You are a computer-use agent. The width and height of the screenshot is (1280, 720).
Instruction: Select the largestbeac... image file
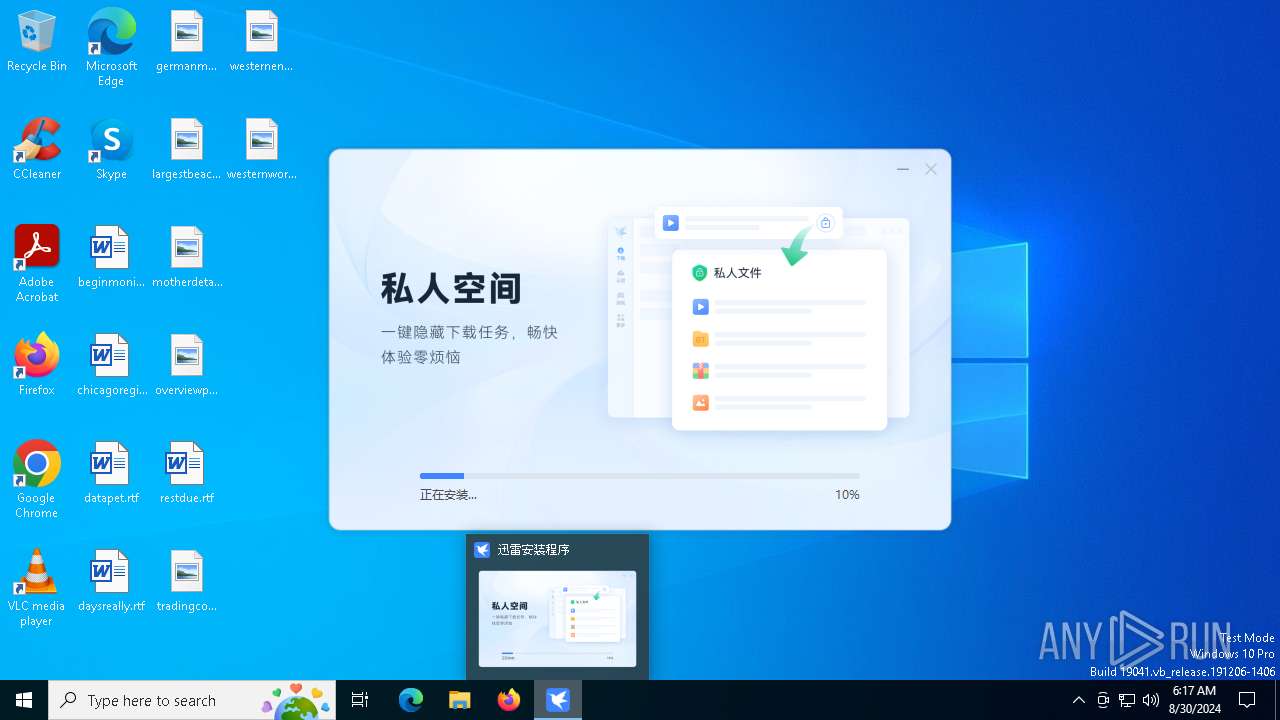point(186,149)
